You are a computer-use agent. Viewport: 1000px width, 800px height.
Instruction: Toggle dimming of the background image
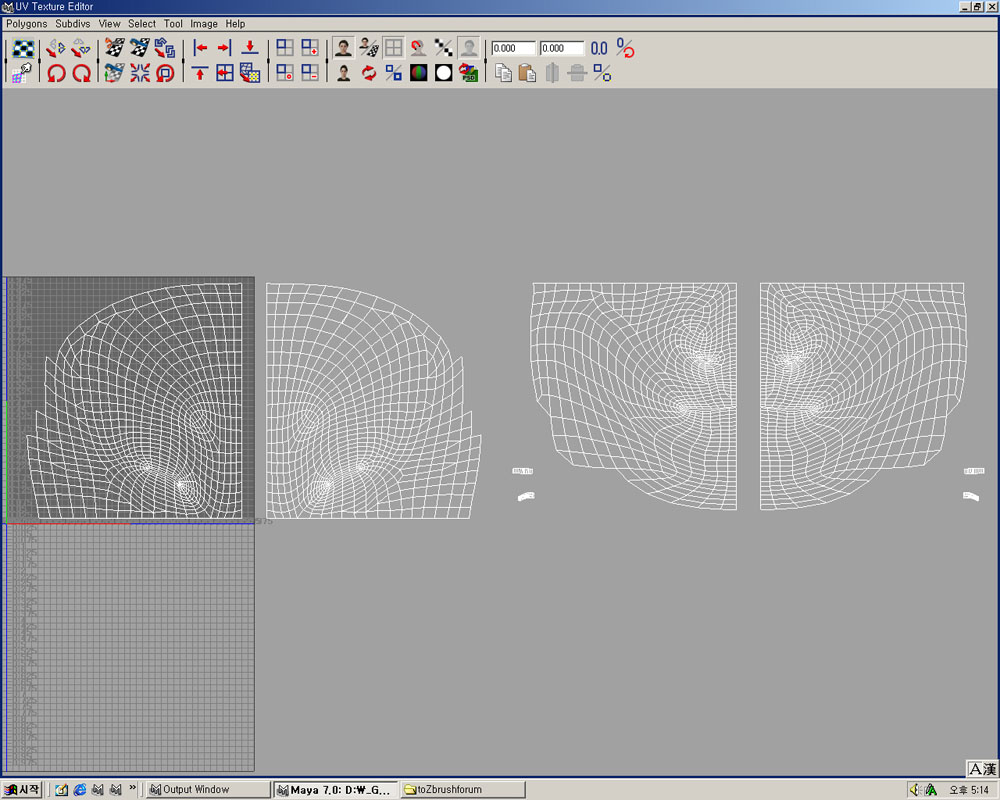pos(469,47)
